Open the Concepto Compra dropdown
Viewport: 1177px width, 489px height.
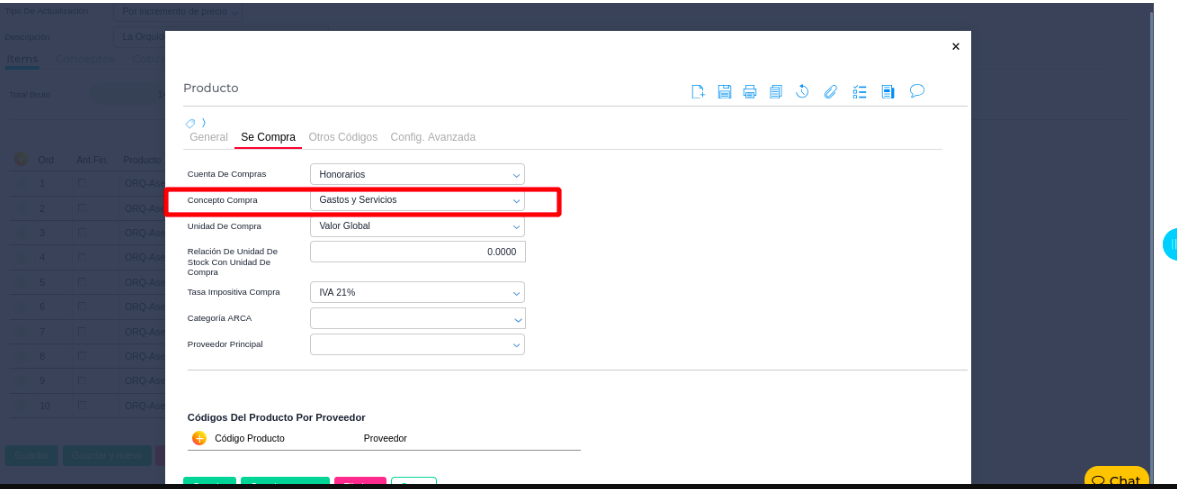click(417, 200)
